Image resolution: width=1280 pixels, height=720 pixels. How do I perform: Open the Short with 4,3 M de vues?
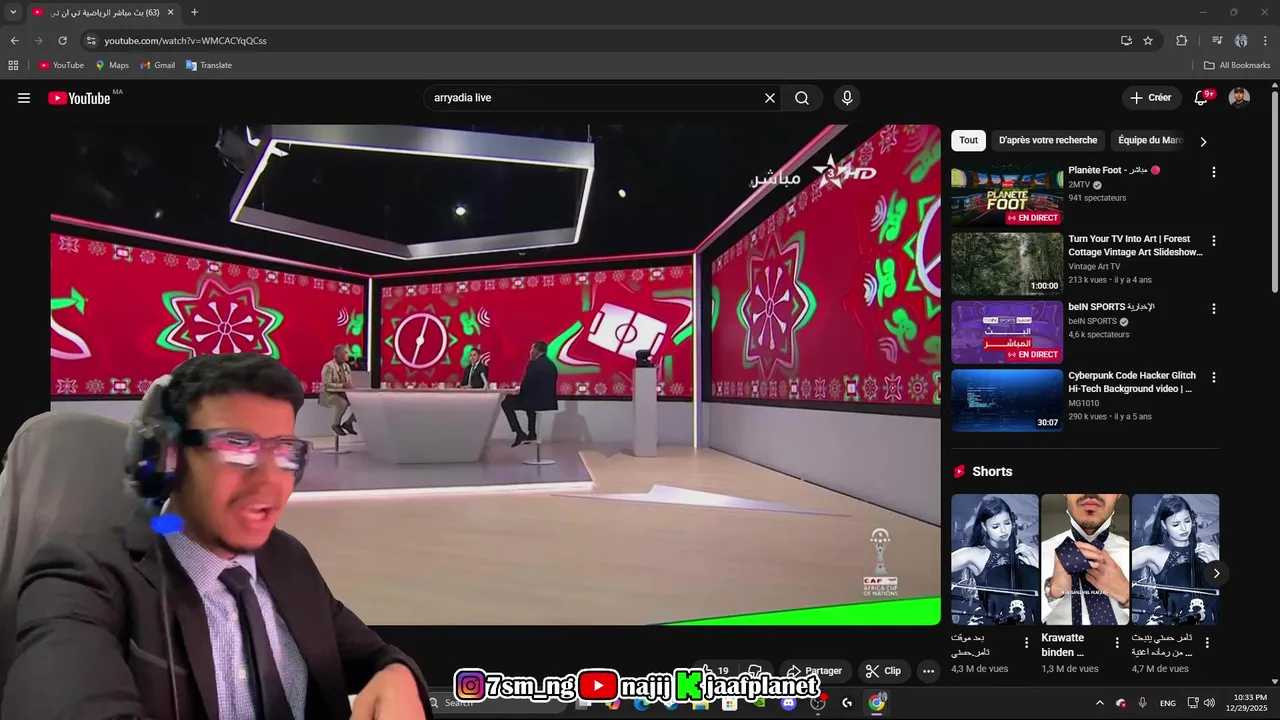click(x=995, y=560)
